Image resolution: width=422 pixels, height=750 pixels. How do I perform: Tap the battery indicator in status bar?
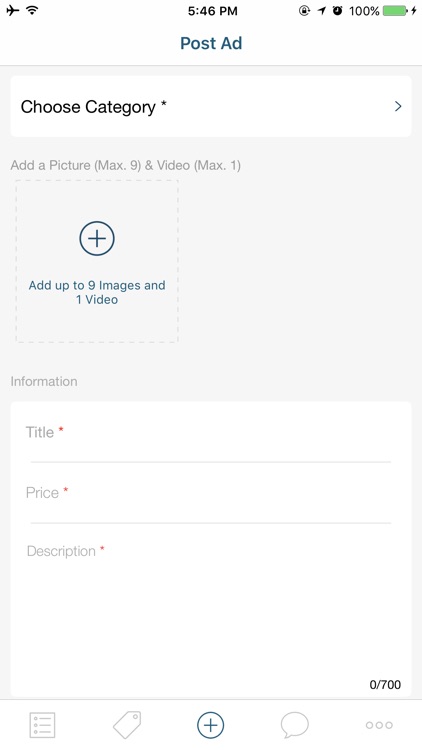pyautogui.click(x=395, y=11)
